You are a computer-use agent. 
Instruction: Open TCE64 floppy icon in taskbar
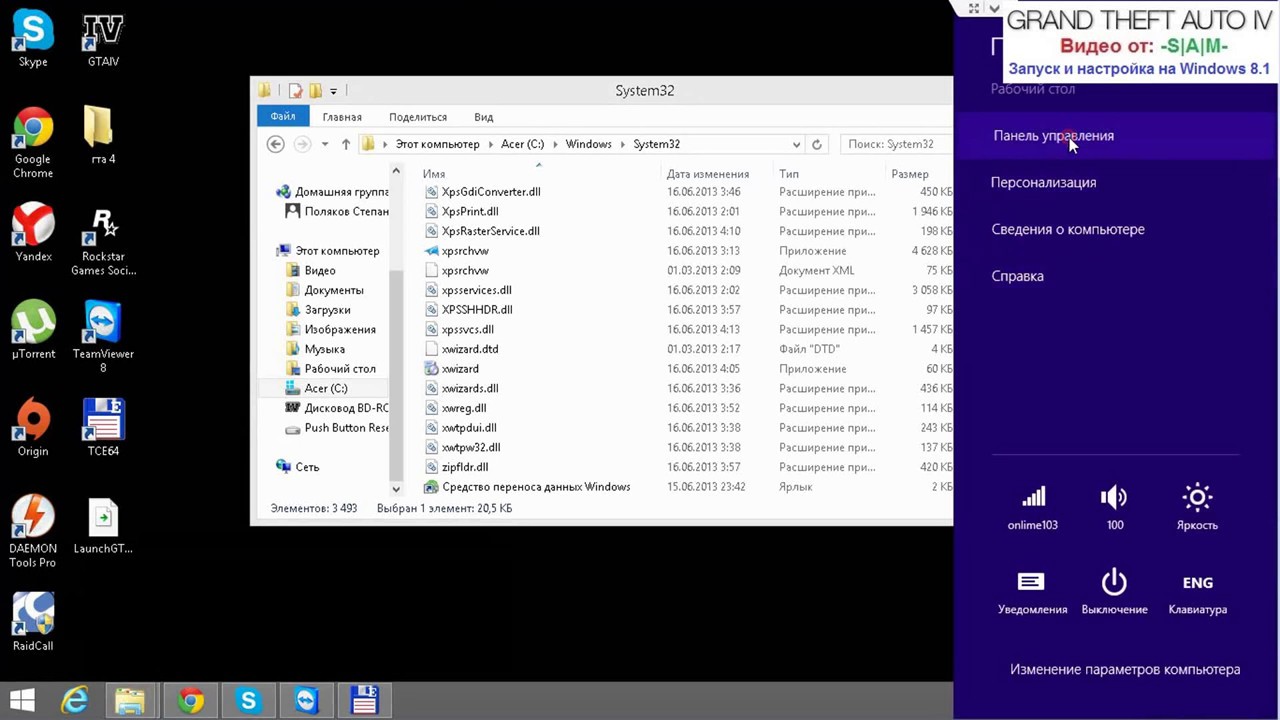click(364, 701)
